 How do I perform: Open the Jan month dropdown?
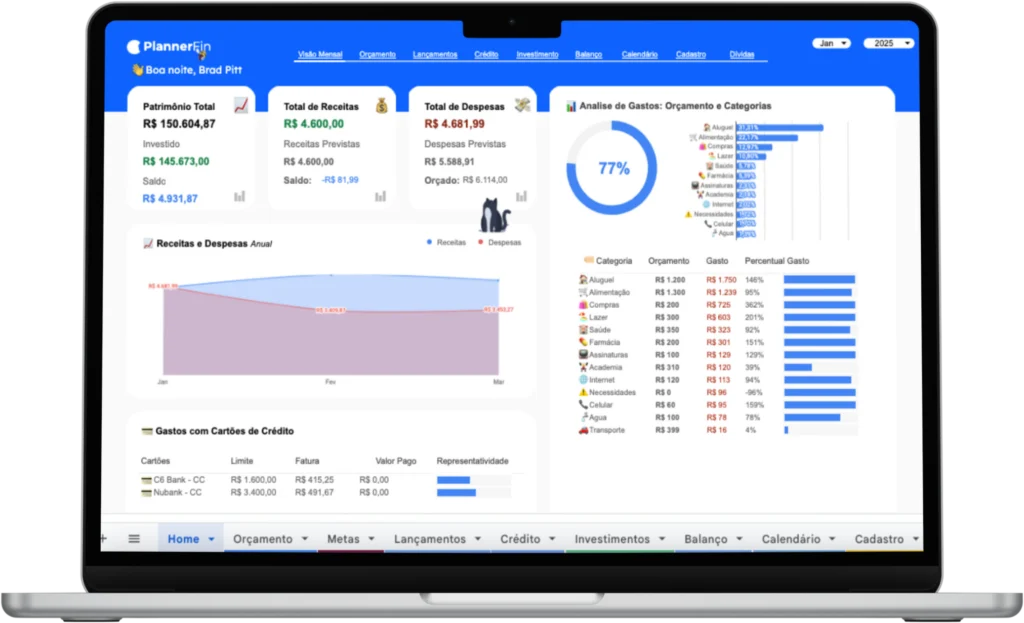(831, 44)
